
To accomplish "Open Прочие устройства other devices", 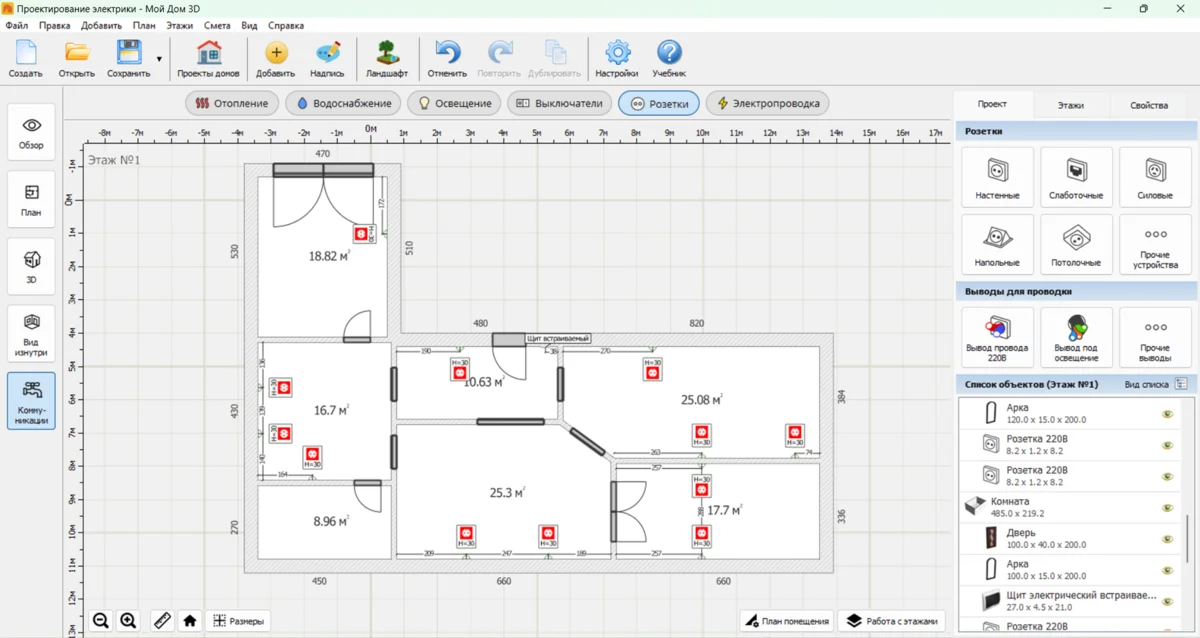I will [1155, 245].
